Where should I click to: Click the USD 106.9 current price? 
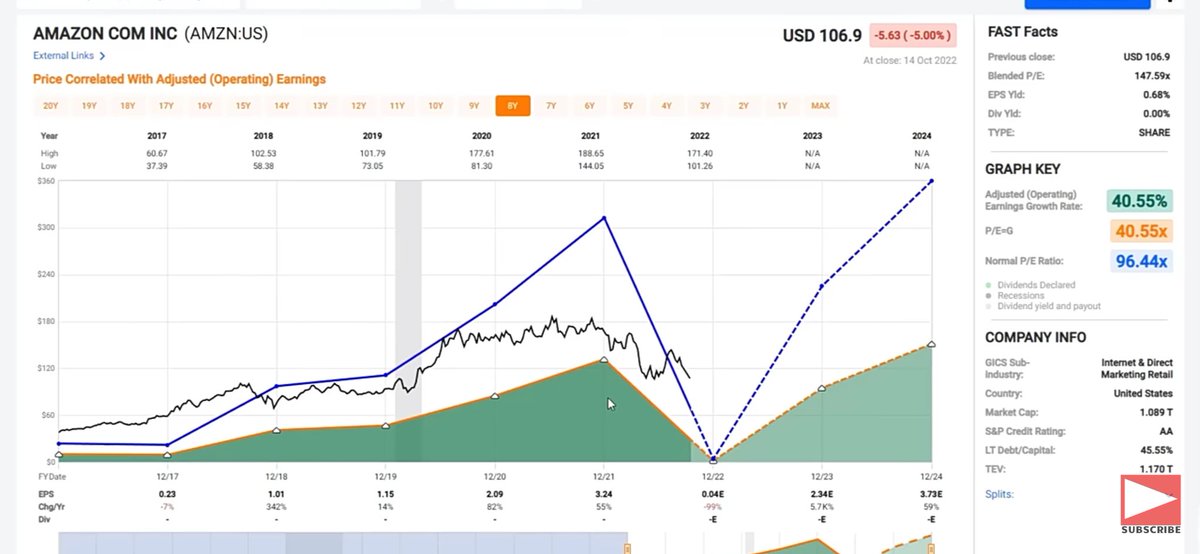click(822, 36)
